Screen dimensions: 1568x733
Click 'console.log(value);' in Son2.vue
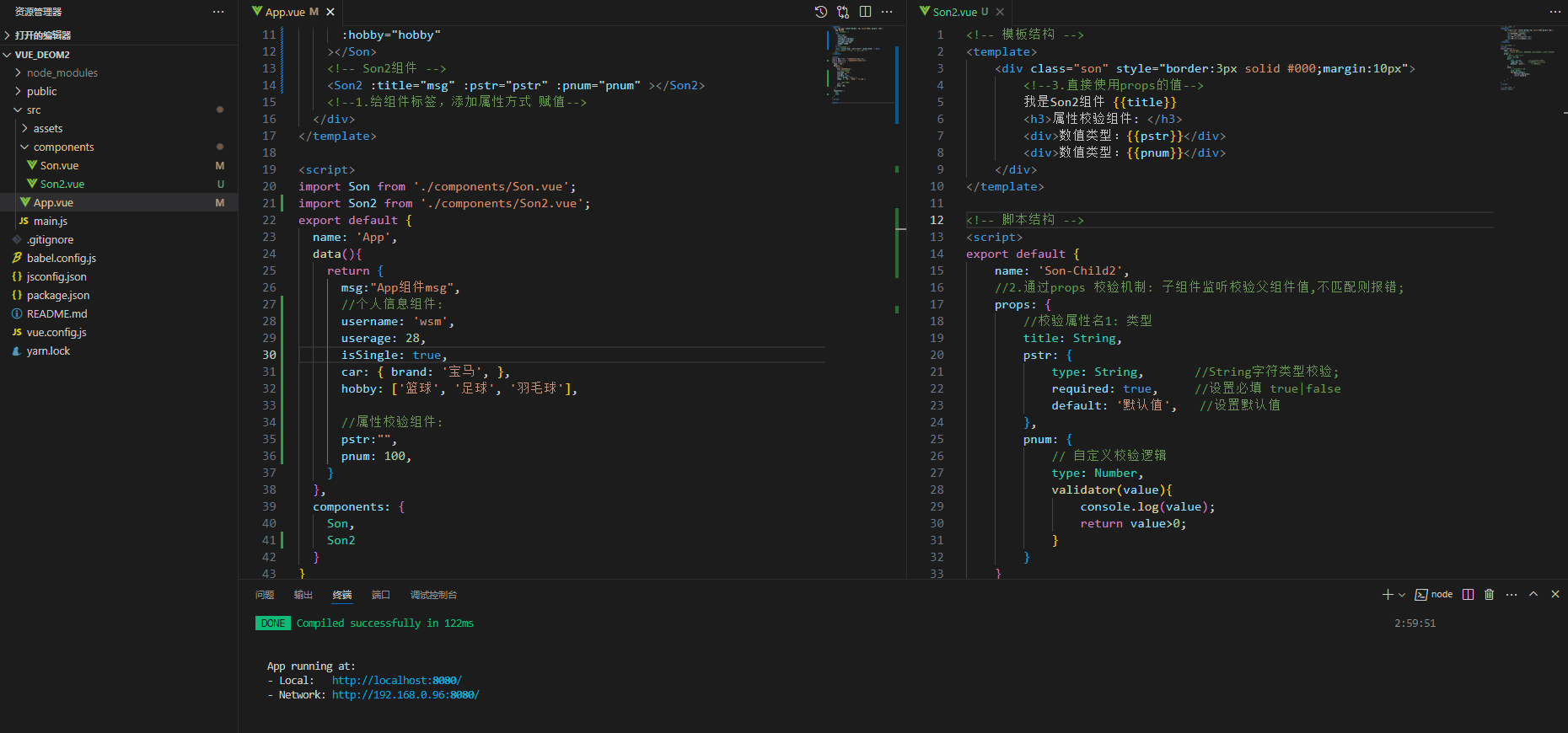1148,506
